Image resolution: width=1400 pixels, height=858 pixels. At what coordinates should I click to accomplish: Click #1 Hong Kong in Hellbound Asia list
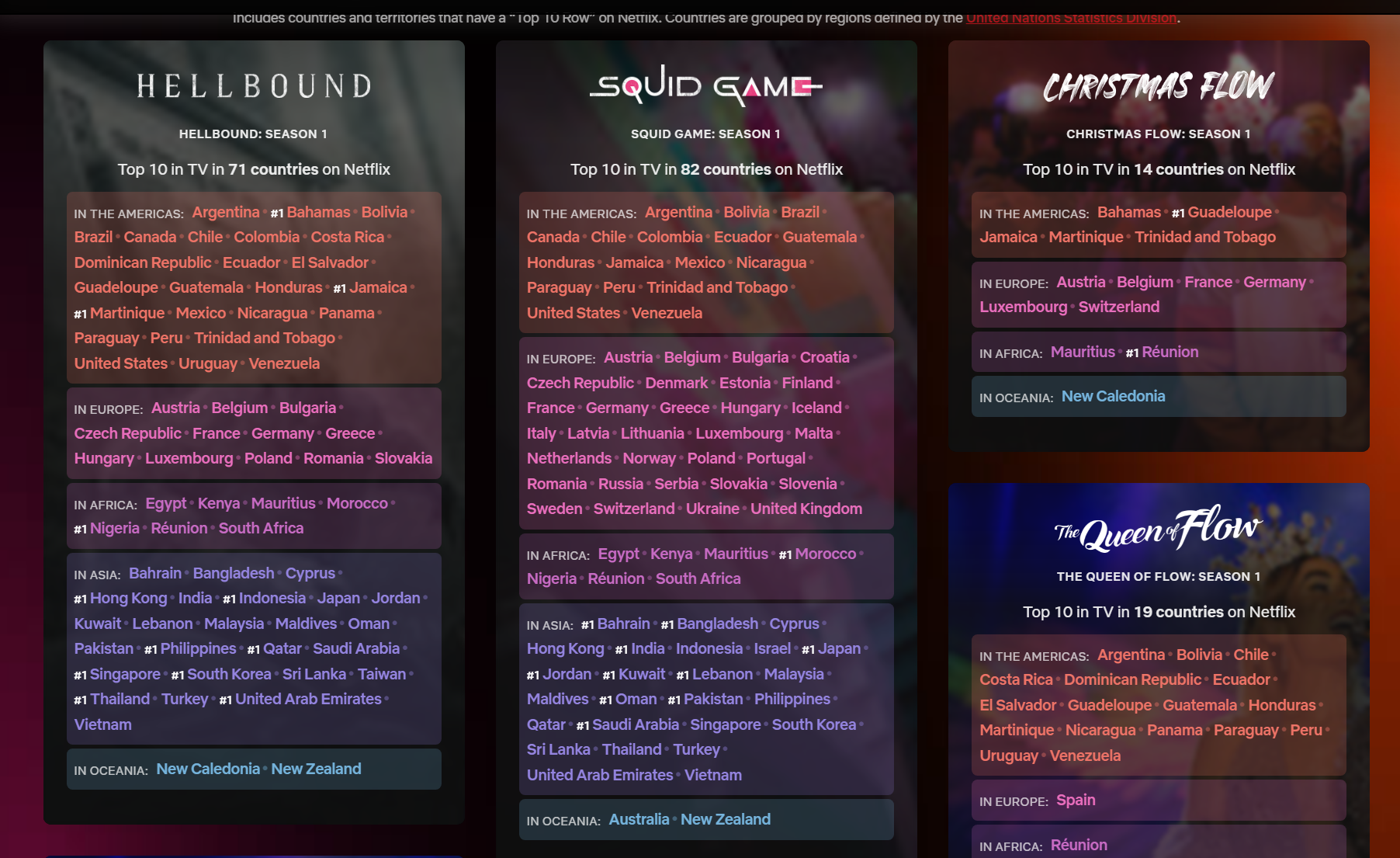(x=120, y=599)
